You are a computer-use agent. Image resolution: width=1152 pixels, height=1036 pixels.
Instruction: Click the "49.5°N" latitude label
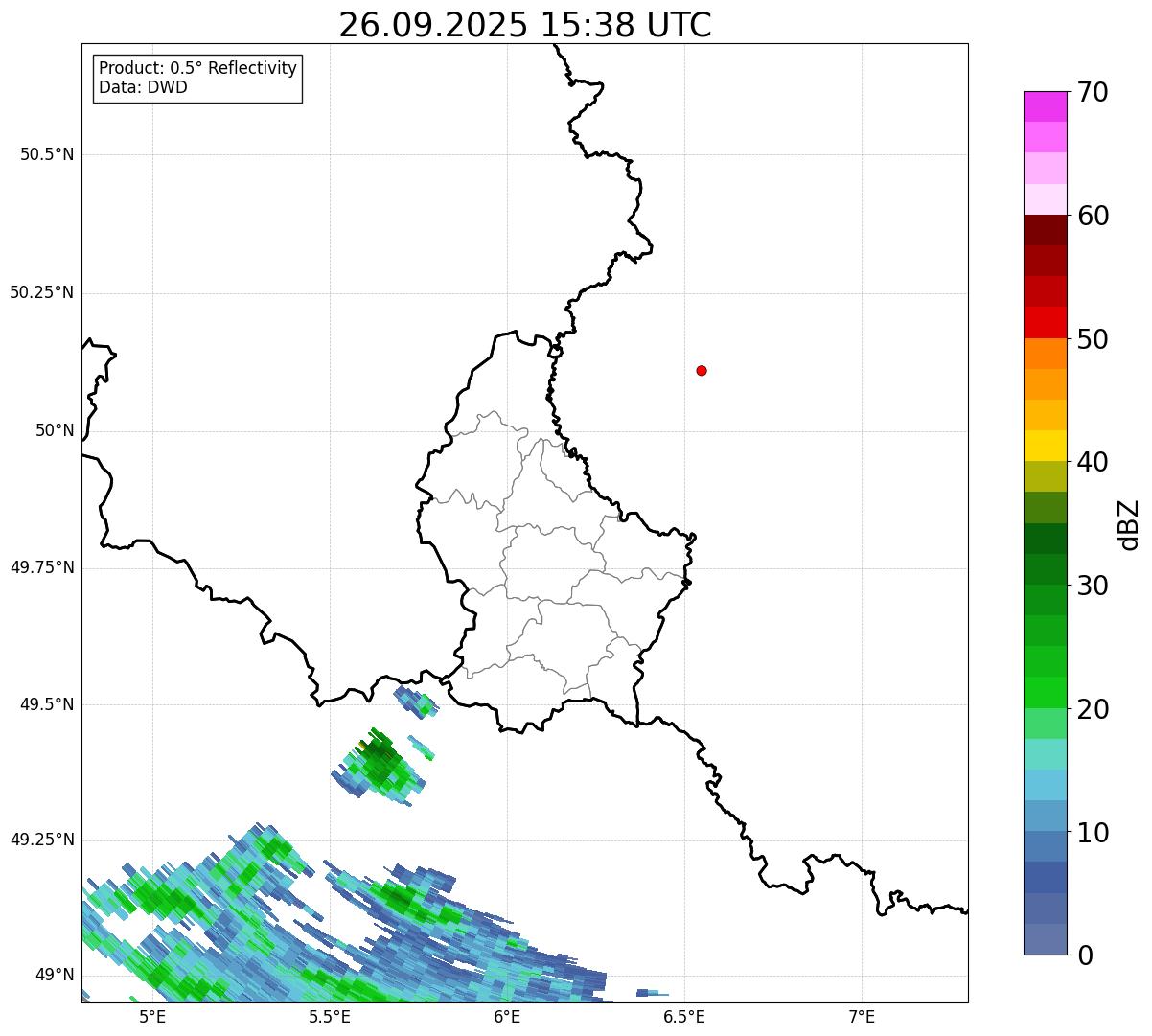click(x=47, y=704)
